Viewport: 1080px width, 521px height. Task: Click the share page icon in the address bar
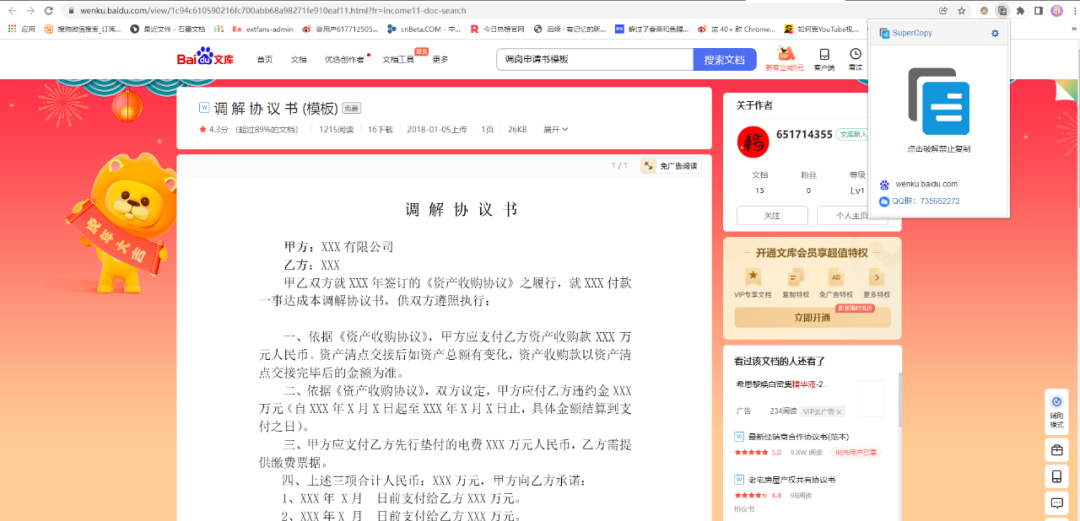[943, 10]
